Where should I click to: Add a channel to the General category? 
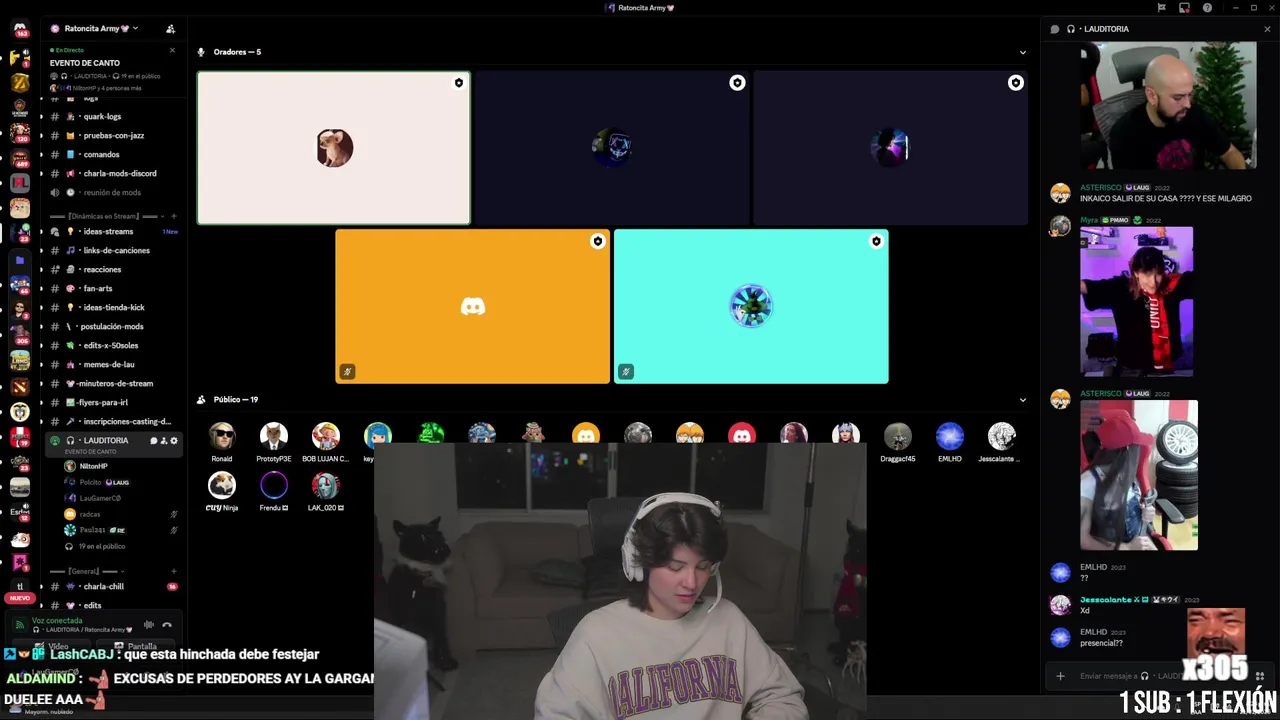[174, 571]
